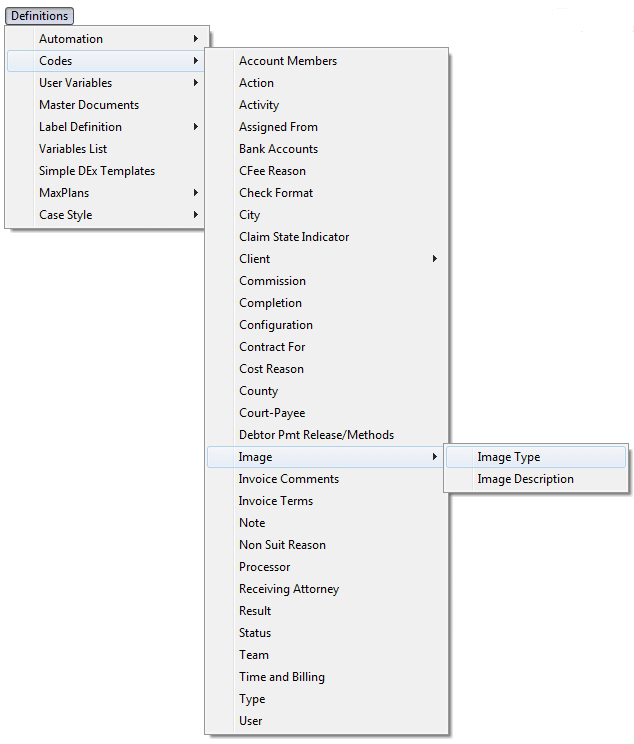Open the Case Style submenu
Image resolution: width=634 pixels, height=744 pixels.
[66, 215]
